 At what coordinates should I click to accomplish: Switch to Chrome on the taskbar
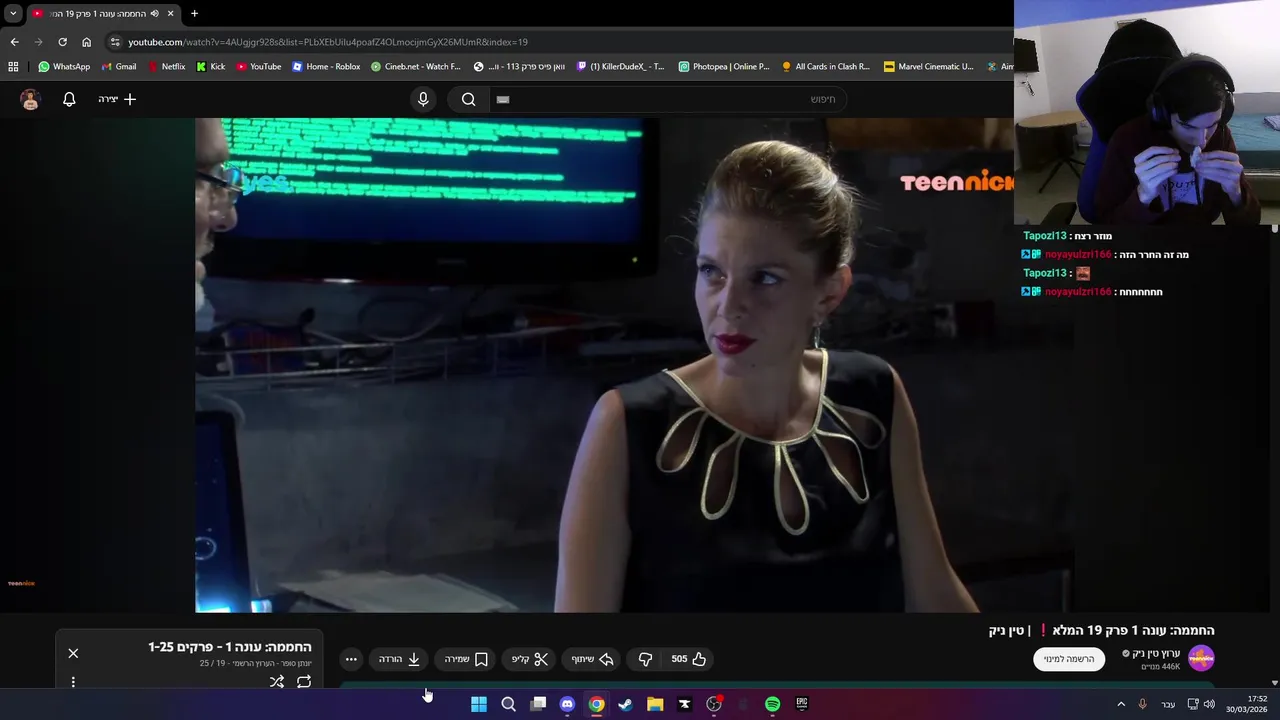pos(596,704)
